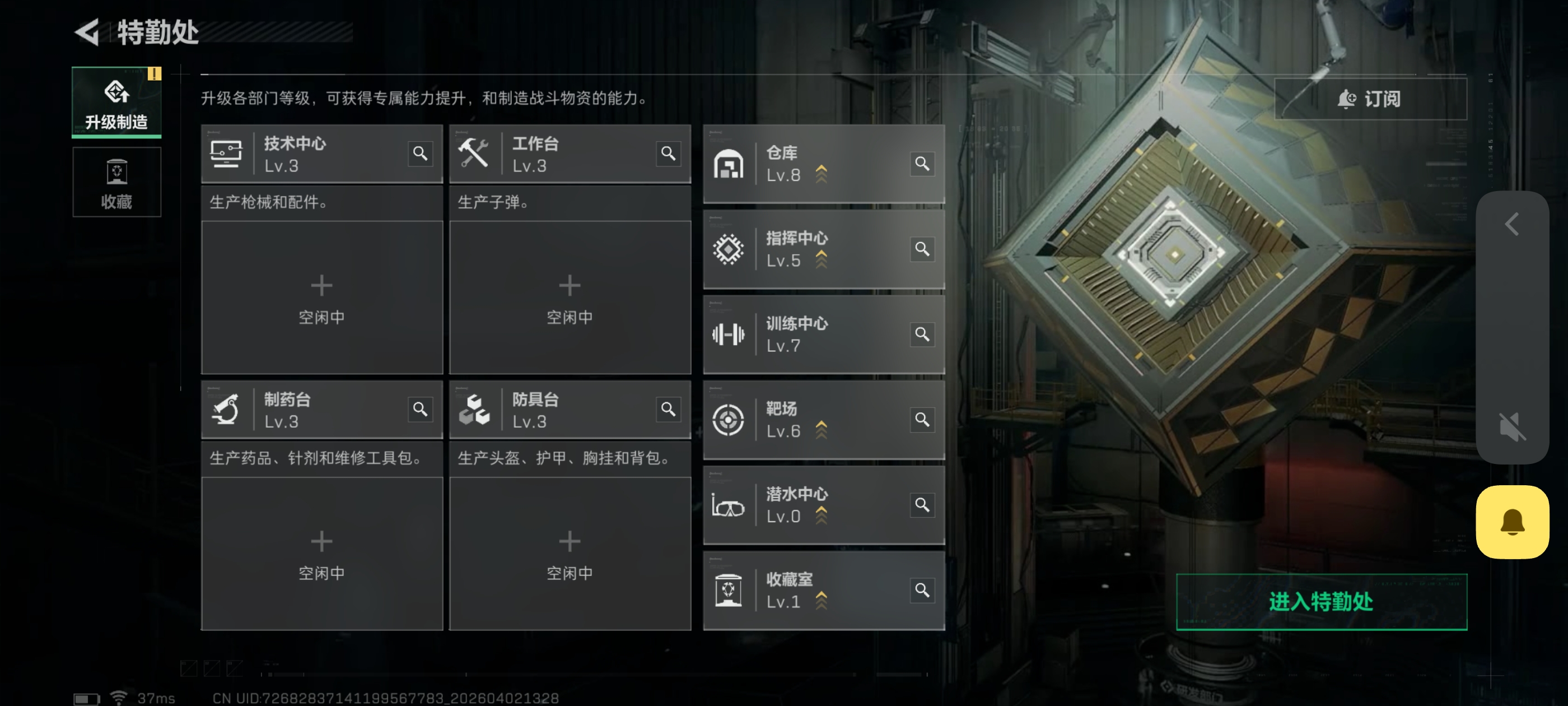Click the 进入特勤处 button
The width and height of the screenshot is (1568, 706).
pos(1321,602)
